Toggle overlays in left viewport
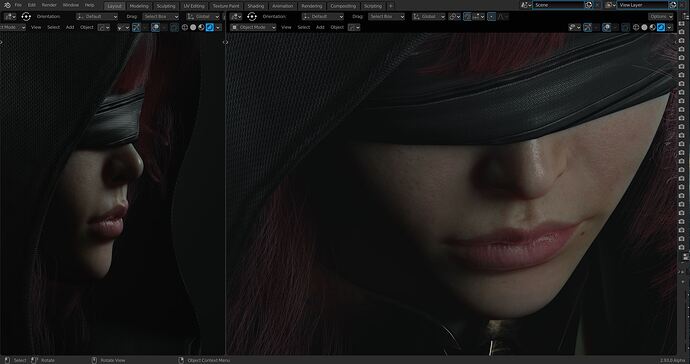 (x=155, y=27)
